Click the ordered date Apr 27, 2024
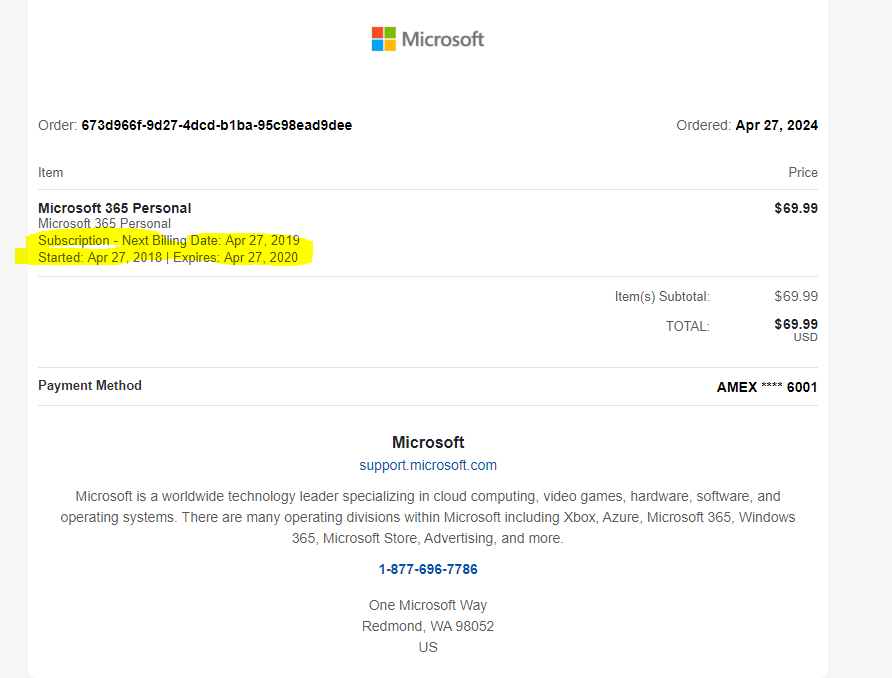The image size is (892, 678). pyautogui.click(x=776, y=125)
